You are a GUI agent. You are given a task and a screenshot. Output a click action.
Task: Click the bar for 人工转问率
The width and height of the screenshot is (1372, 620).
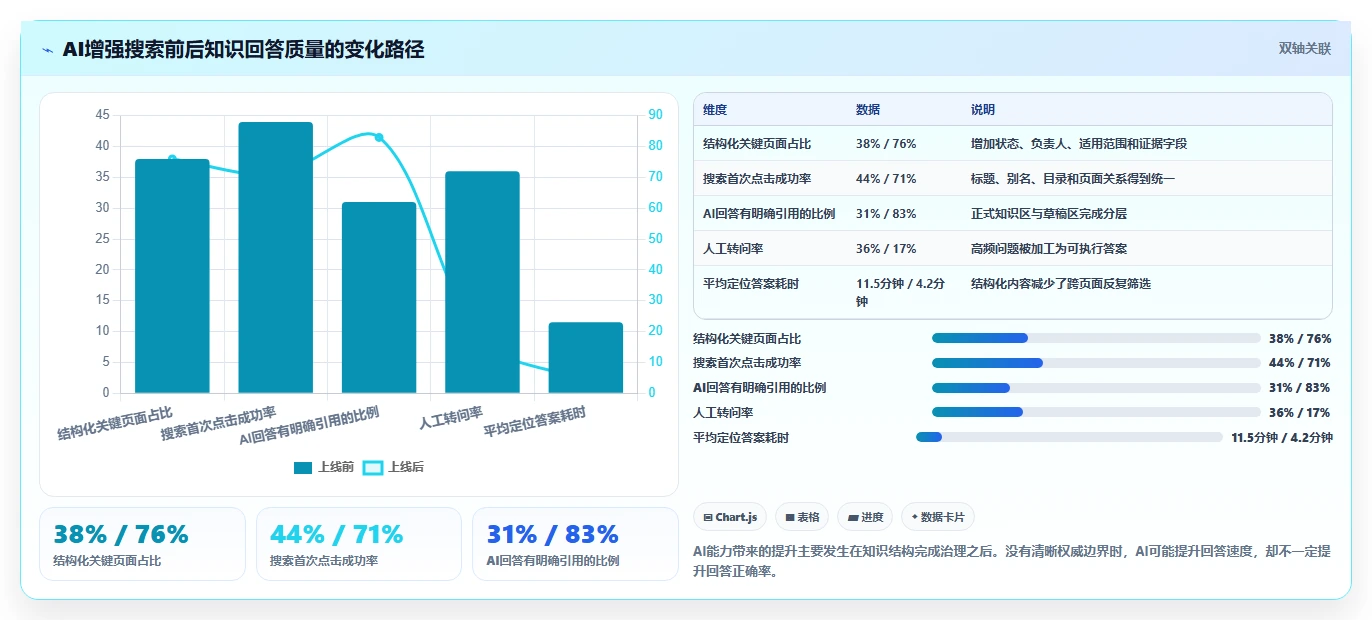click(x=482, y=282)
